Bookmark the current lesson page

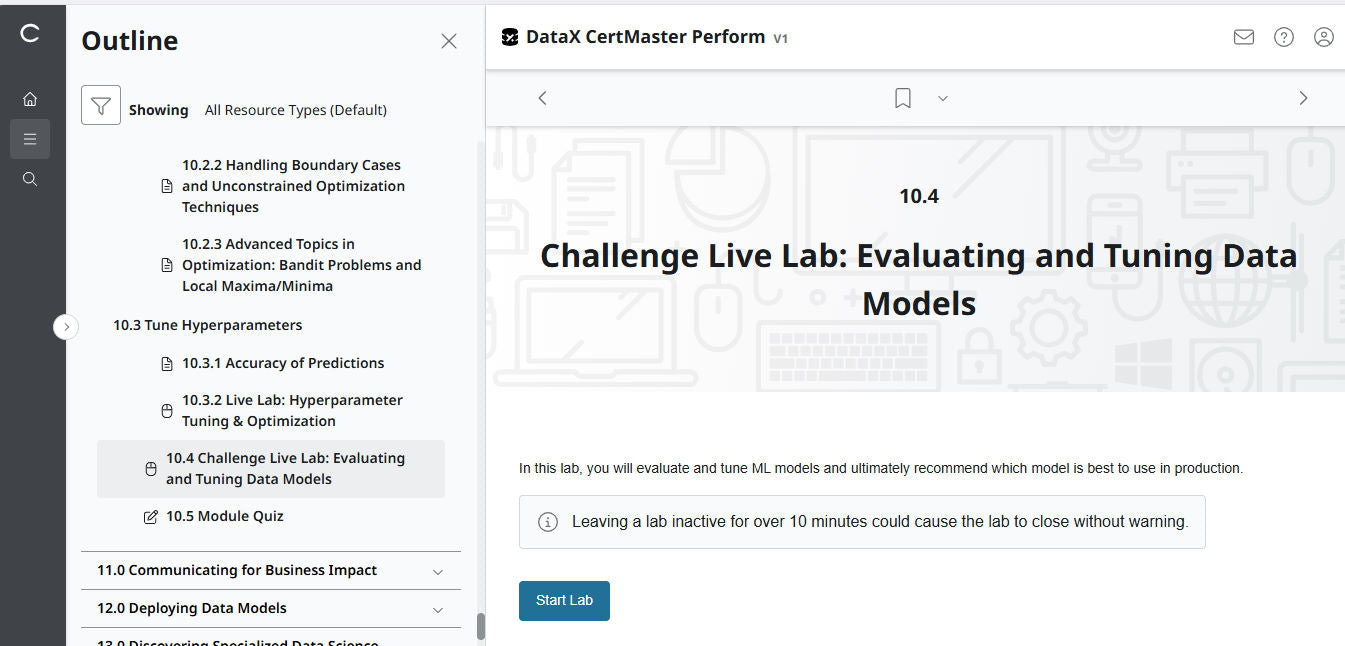(x=902, y=97)
